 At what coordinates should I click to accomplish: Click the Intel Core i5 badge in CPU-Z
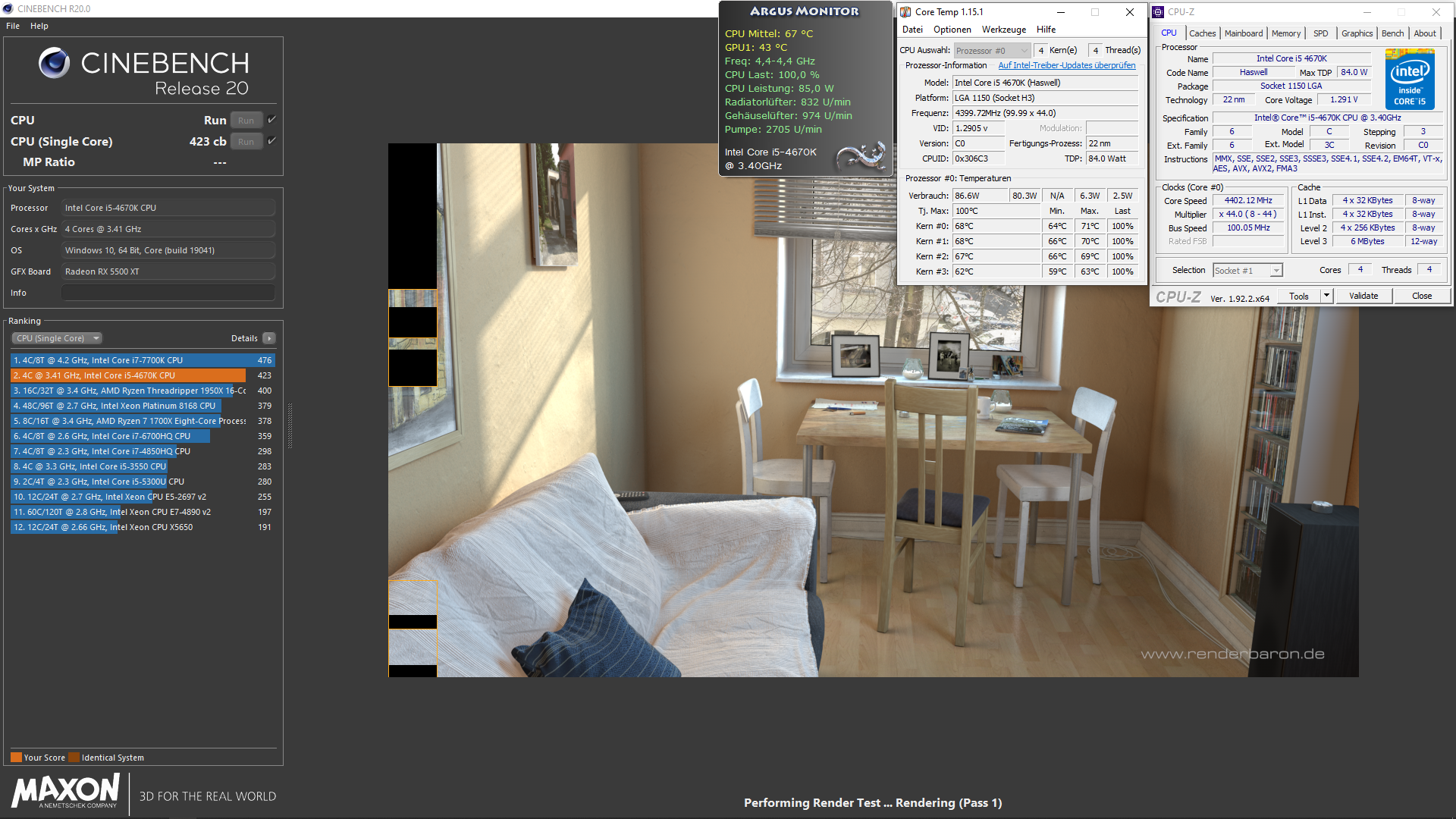(1409, 79)
